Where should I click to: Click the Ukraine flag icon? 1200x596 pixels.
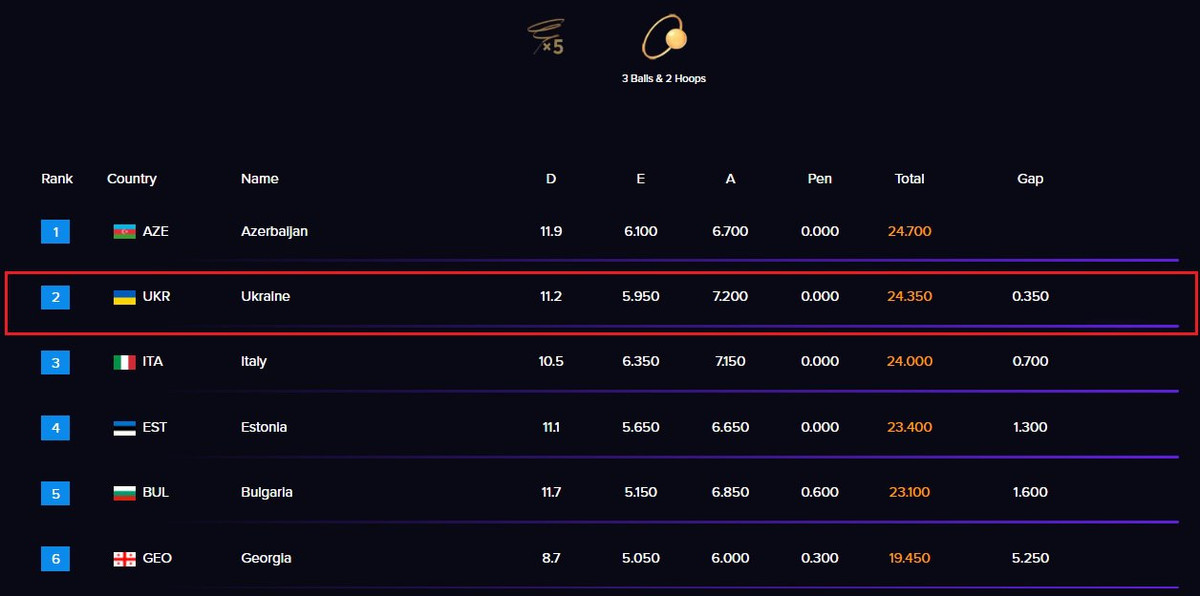click(x=124, y=297)
